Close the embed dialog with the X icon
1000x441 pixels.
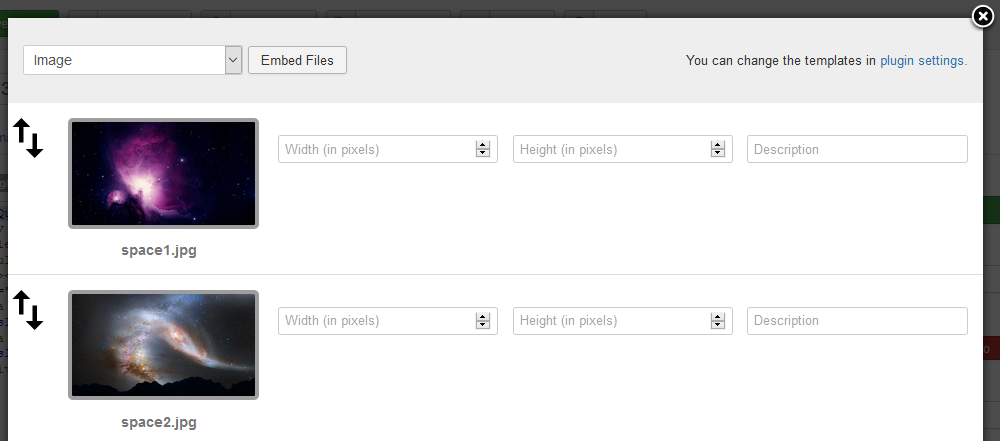click(x=983, y=15)
